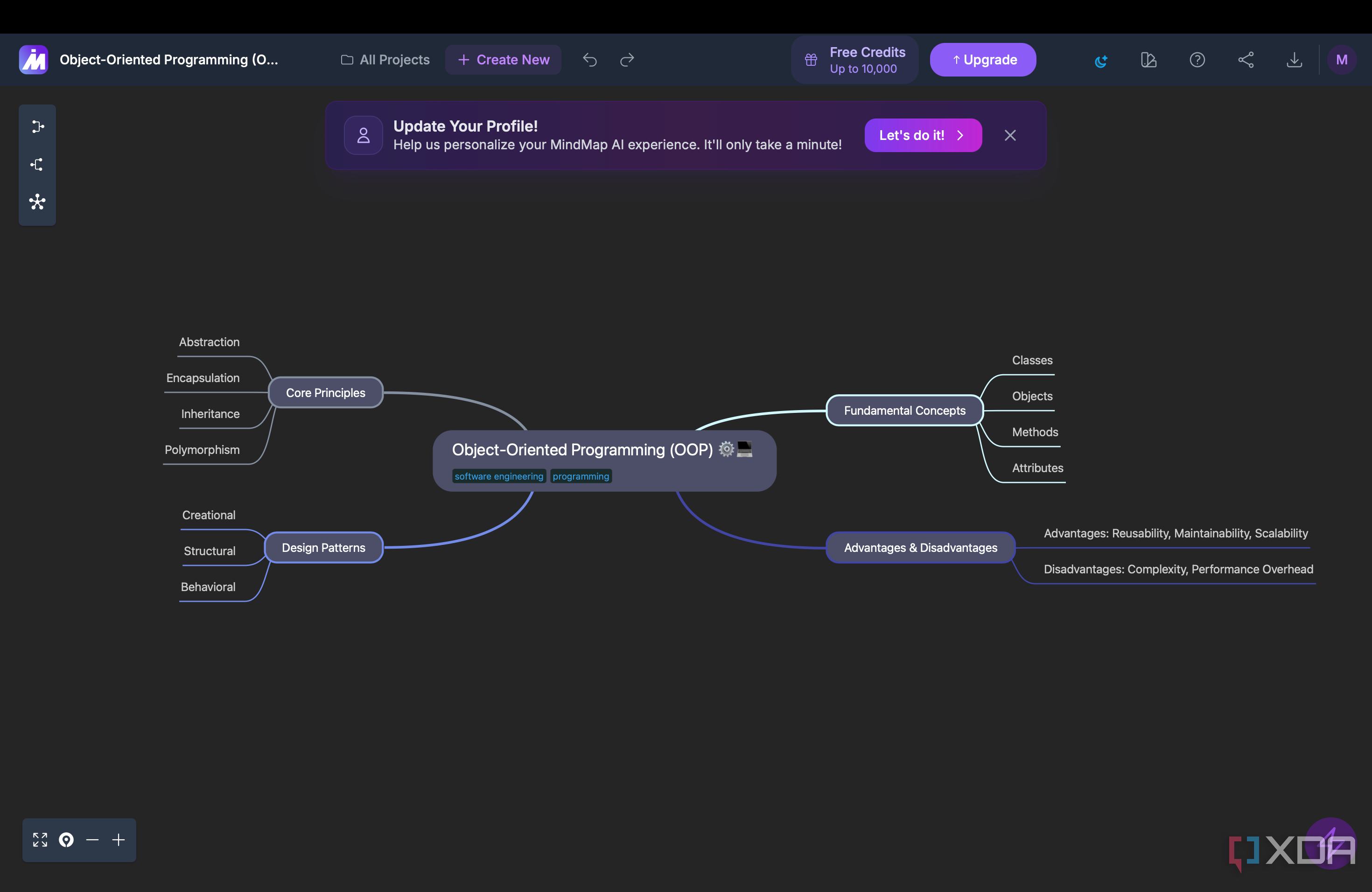Viewport: 1372px width, 892px height.
Task: Open the AI assistant purple bolt button
Action: click(1330, 843)
